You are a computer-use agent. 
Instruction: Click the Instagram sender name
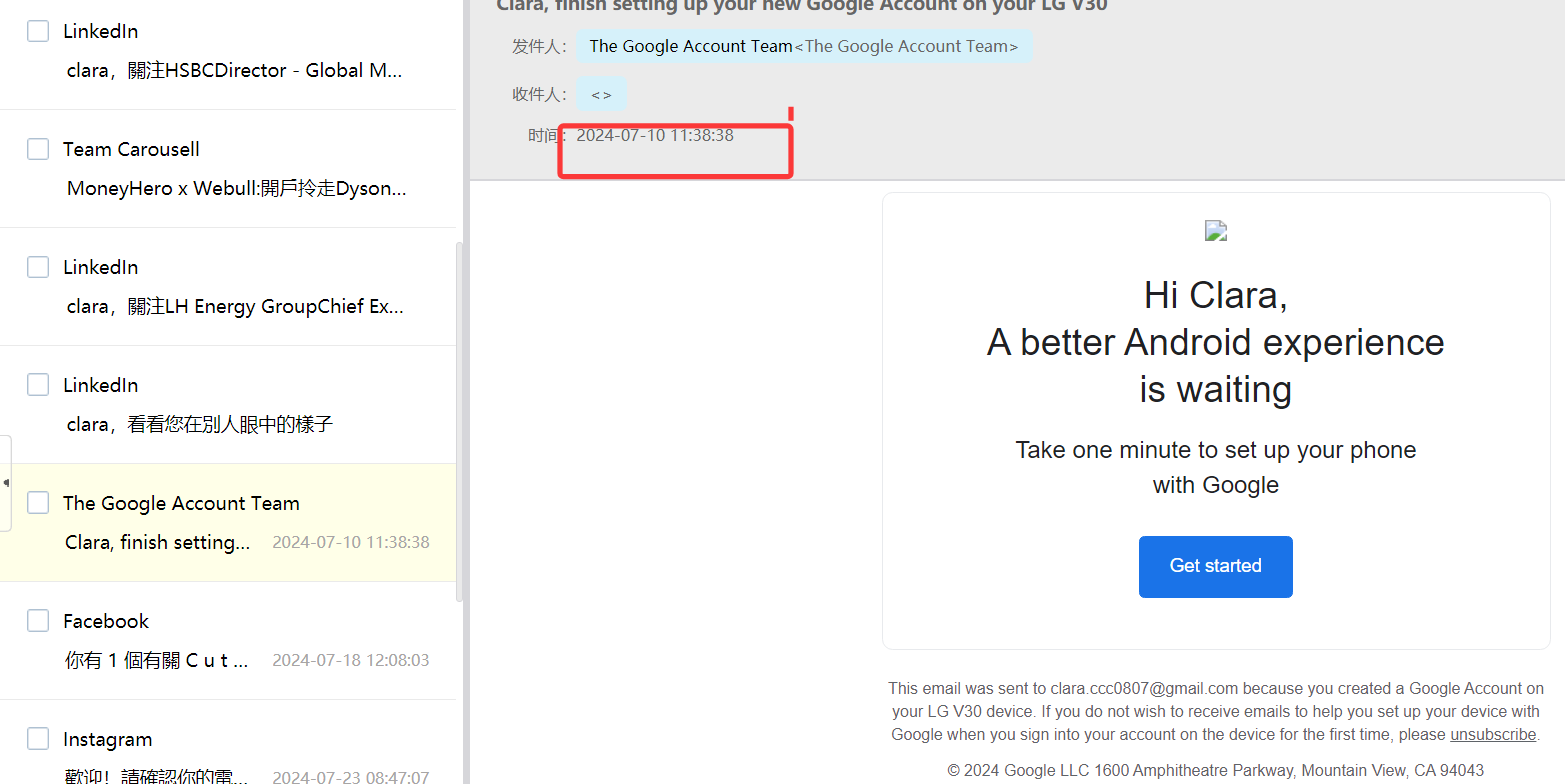click(x=108, y=739)
